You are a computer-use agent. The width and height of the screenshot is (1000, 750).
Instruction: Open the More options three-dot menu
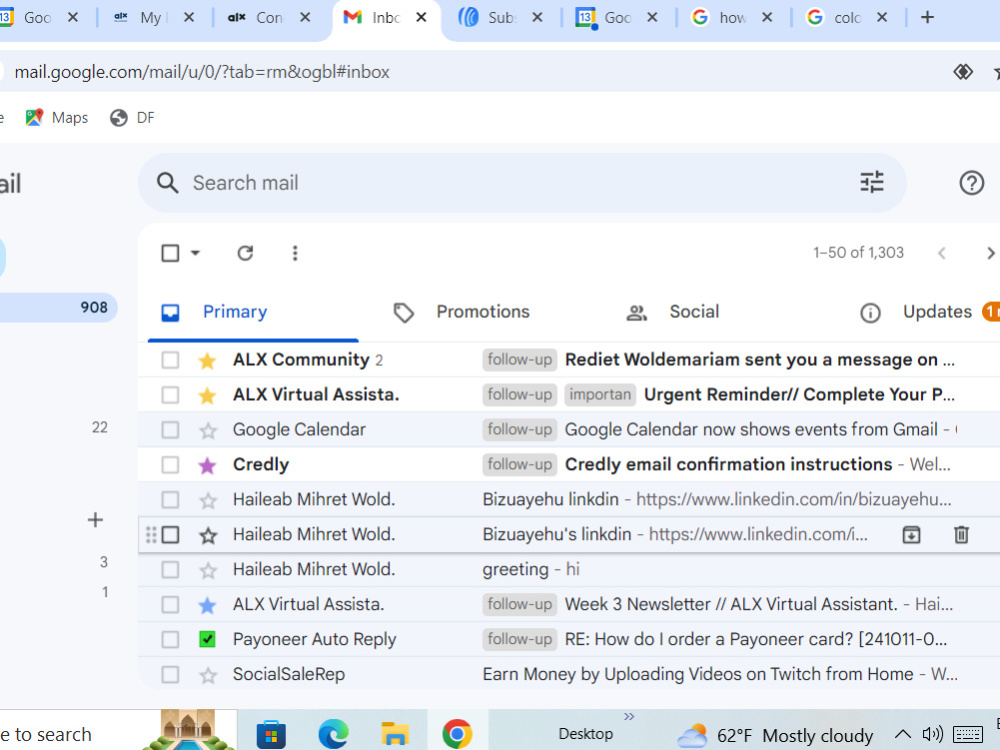point(295,253)
